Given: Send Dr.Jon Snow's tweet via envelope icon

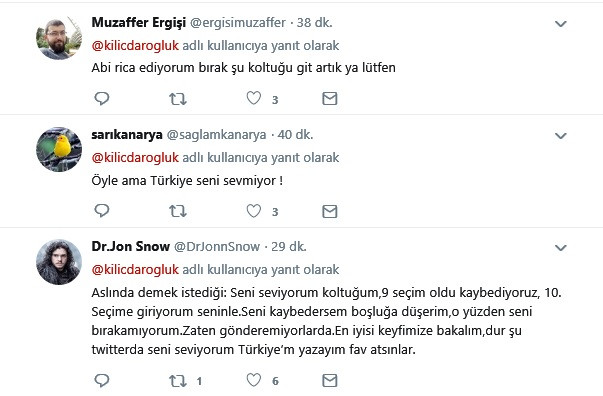Looking at the screenshot, I should point(330,380).
